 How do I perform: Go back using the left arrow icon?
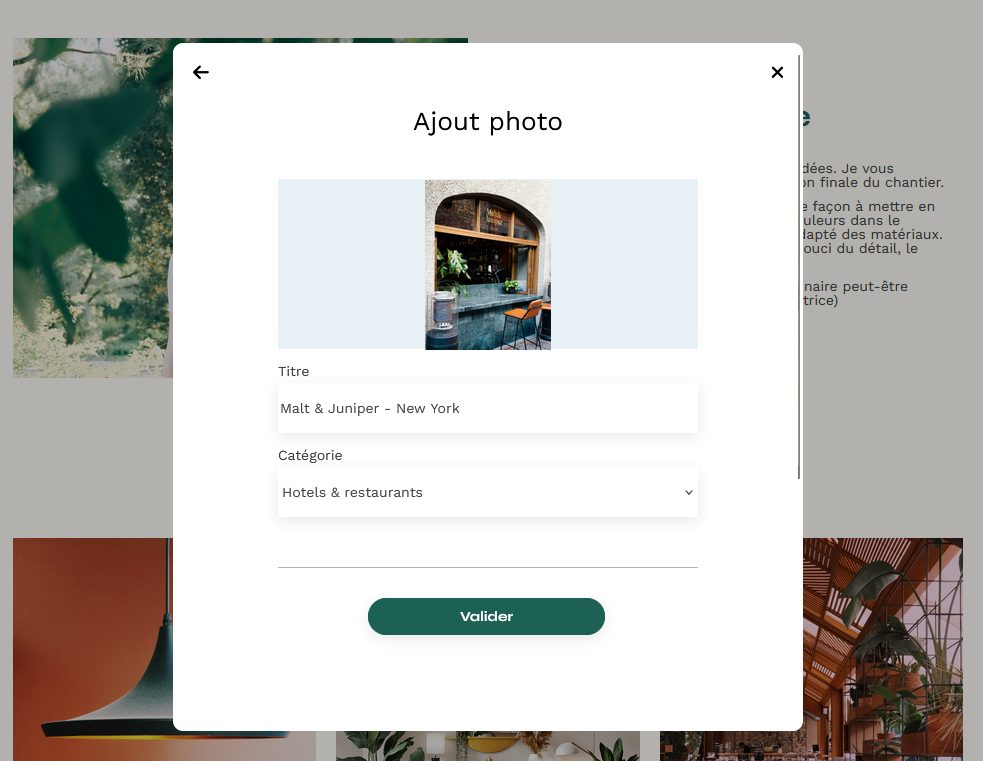(201, 72)
